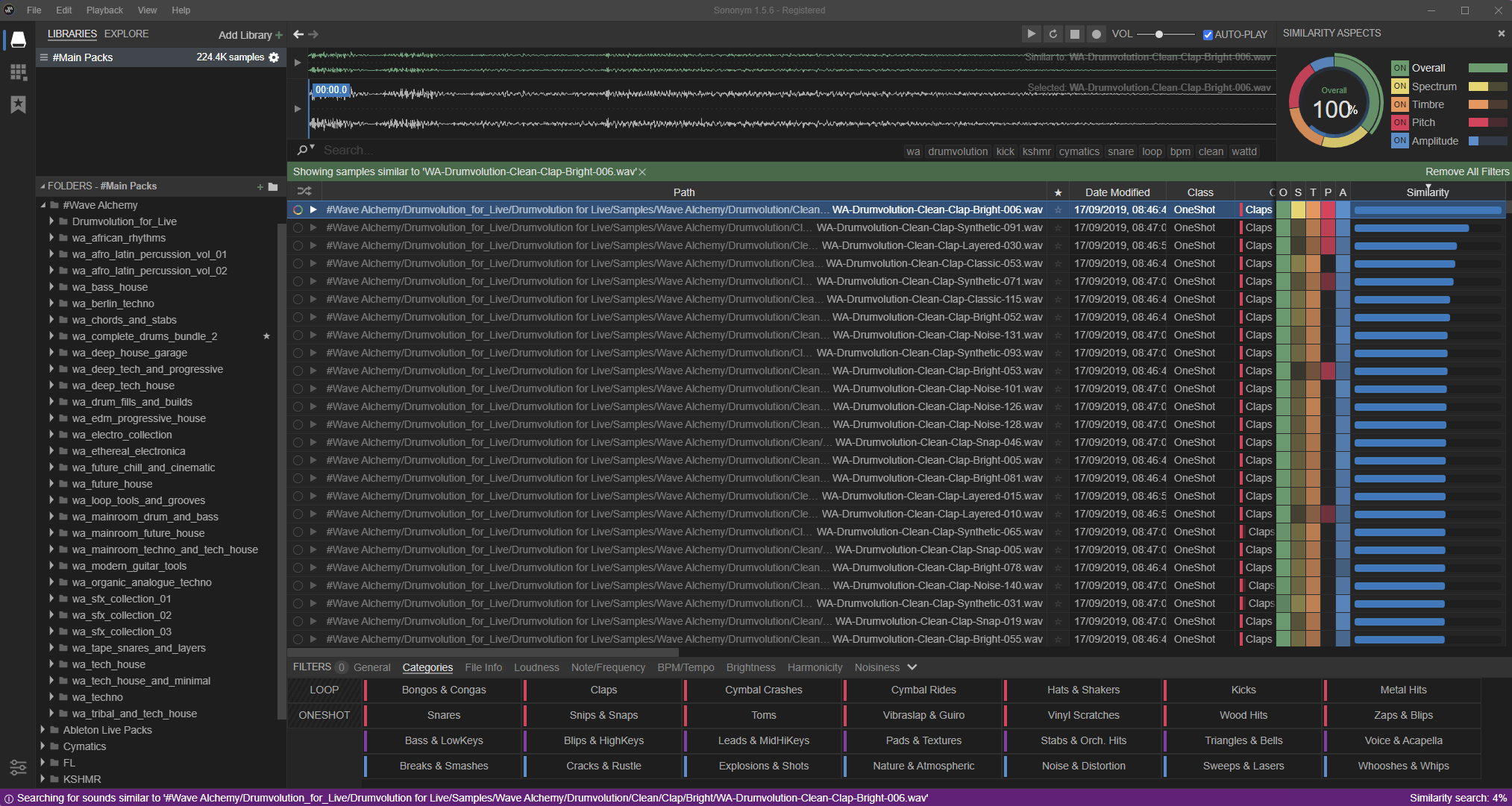Click the stop transport button
The height and width of the screenshot is (806, 1512).
(1075, 34)
